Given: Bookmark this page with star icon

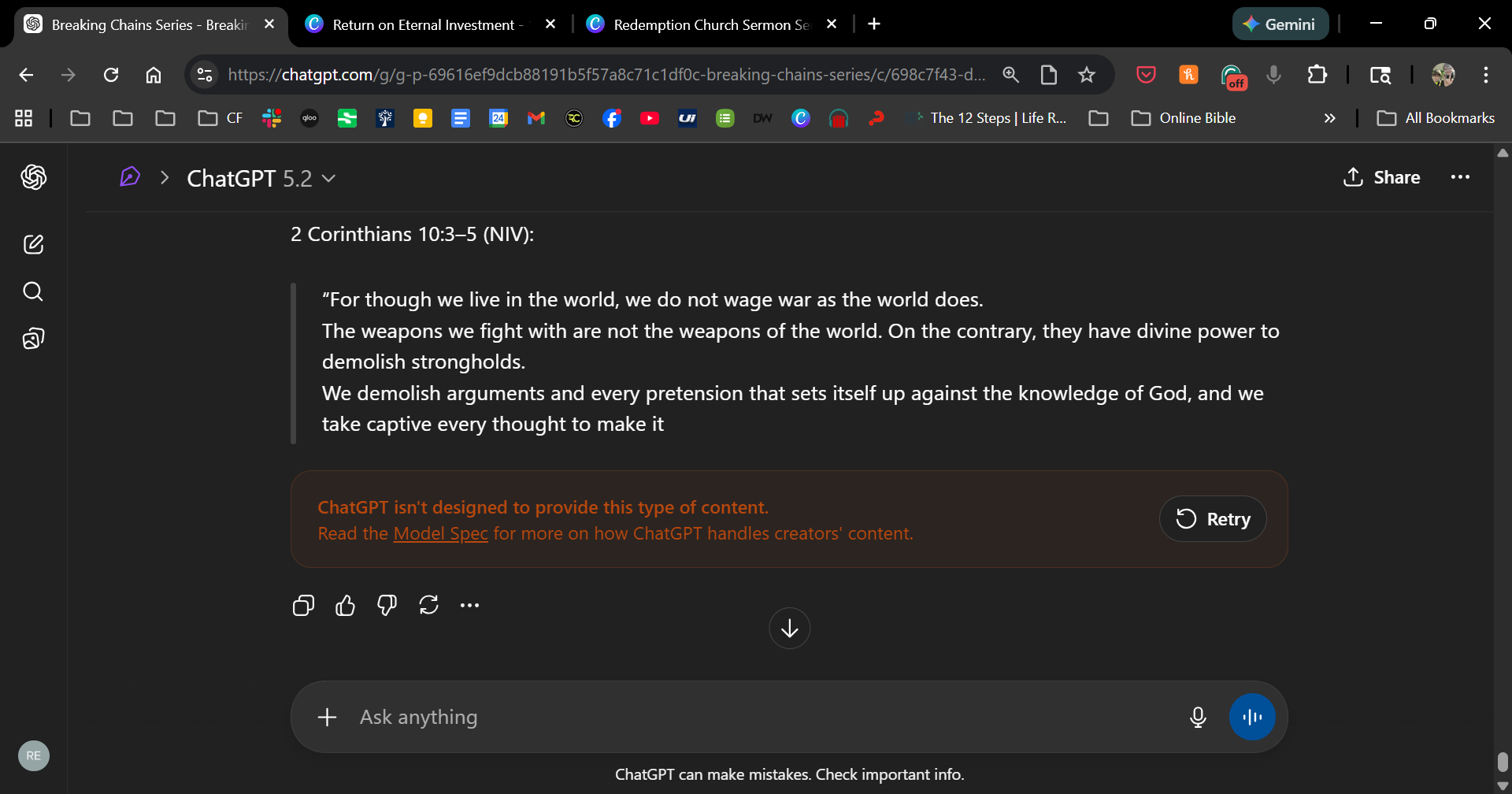Looking at the screenshot, I should (1087, 75).
